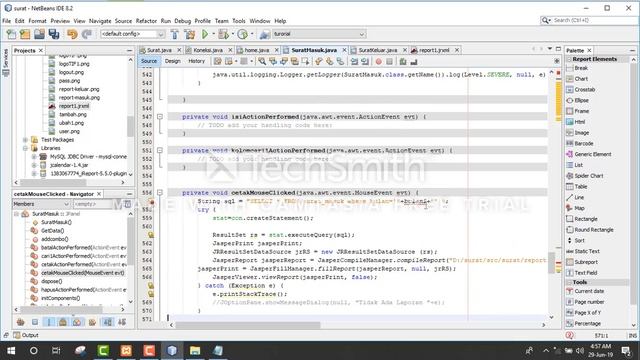
Task: Open the History view
Action: pos(196,61)
